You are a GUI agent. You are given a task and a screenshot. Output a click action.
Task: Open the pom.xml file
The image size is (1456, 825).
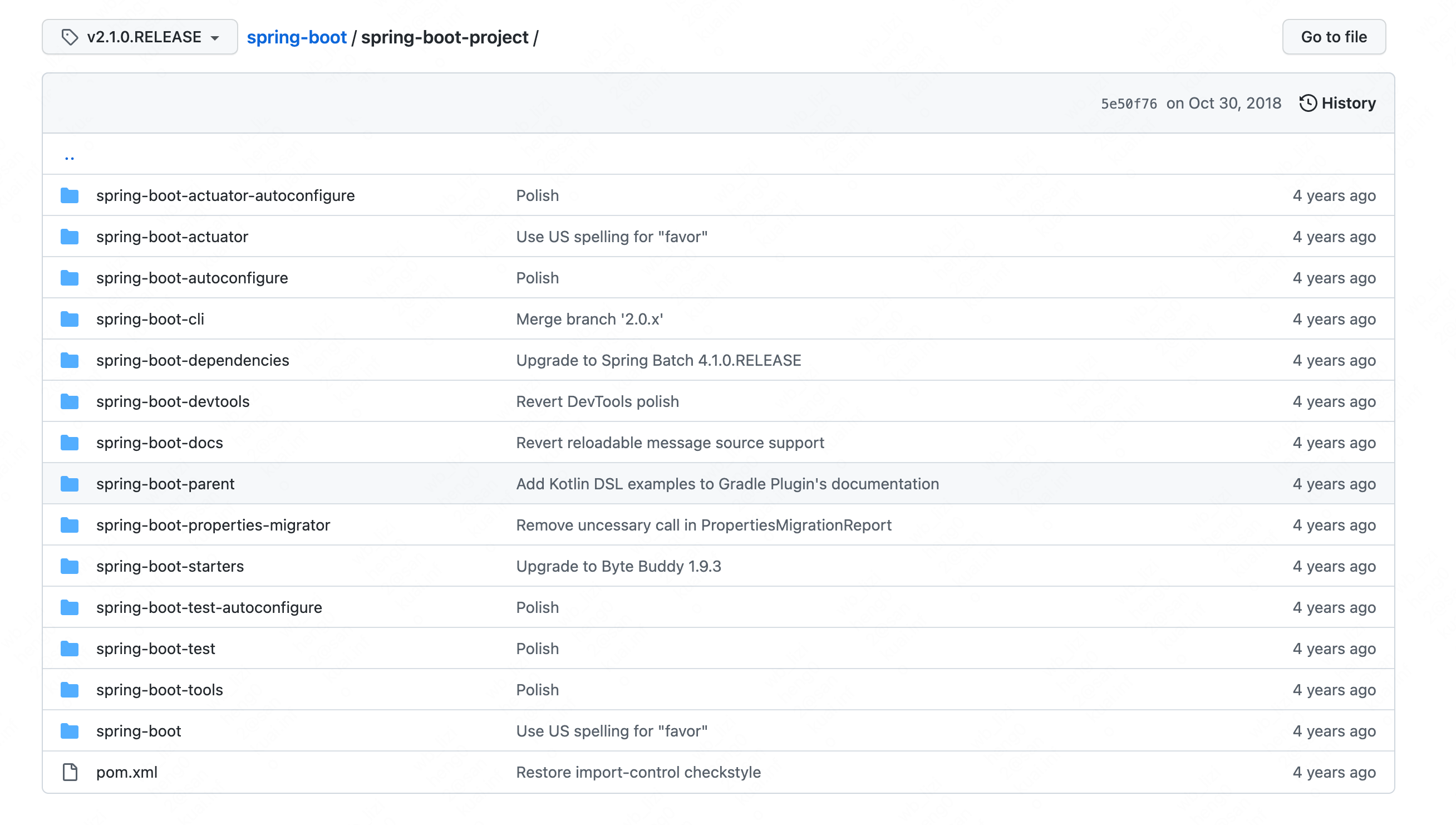point(127,772)
